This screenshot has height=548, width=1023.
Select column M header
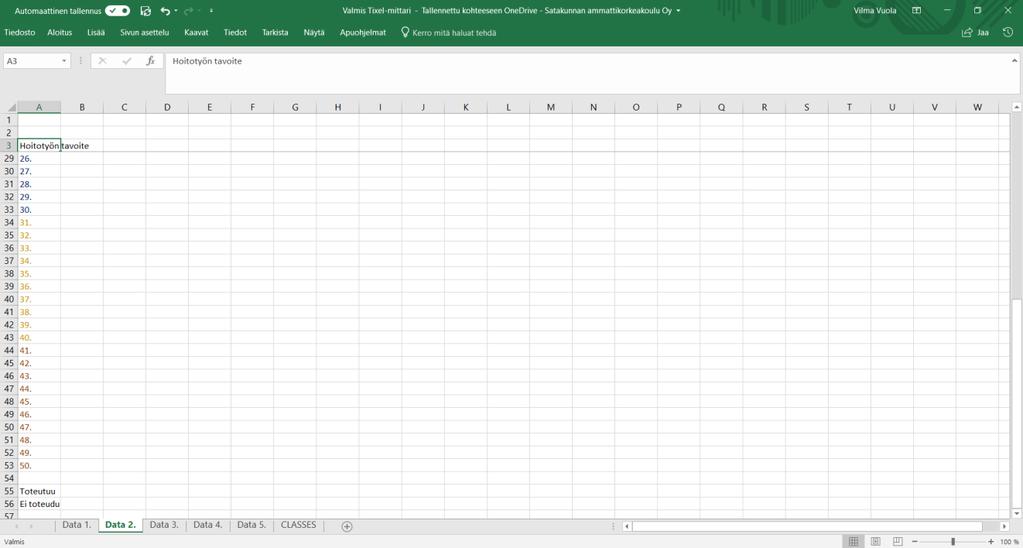(551, 107)
